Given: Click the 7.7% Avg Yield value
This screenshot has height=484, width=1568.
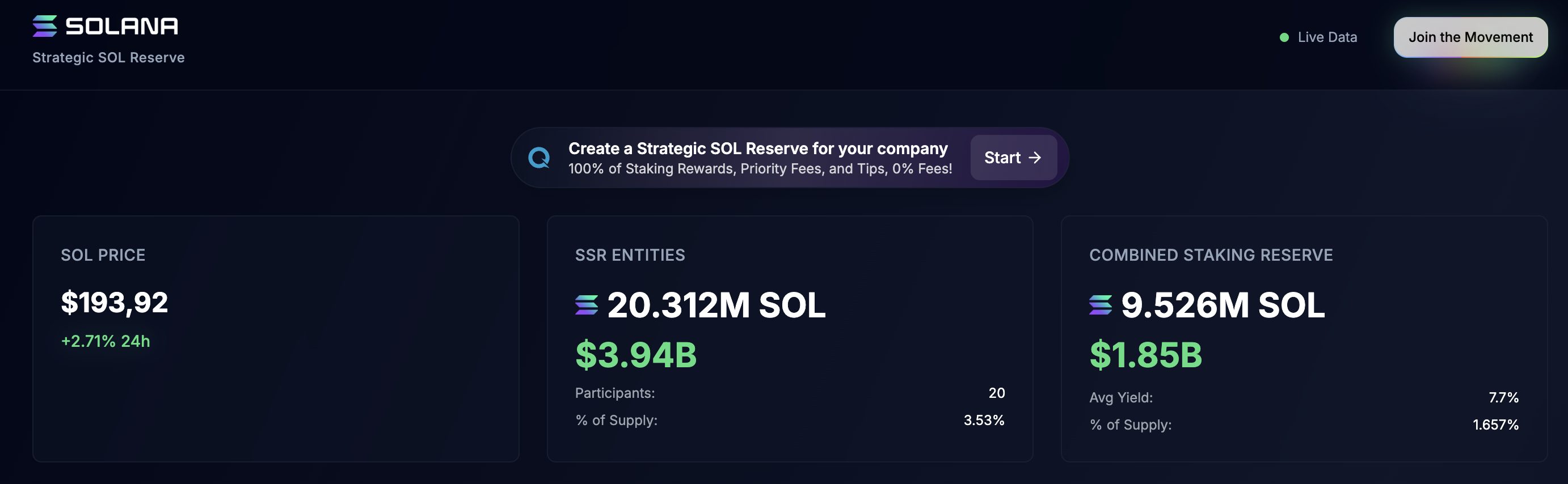Looking at the screenshot, I should point(1503,398).
